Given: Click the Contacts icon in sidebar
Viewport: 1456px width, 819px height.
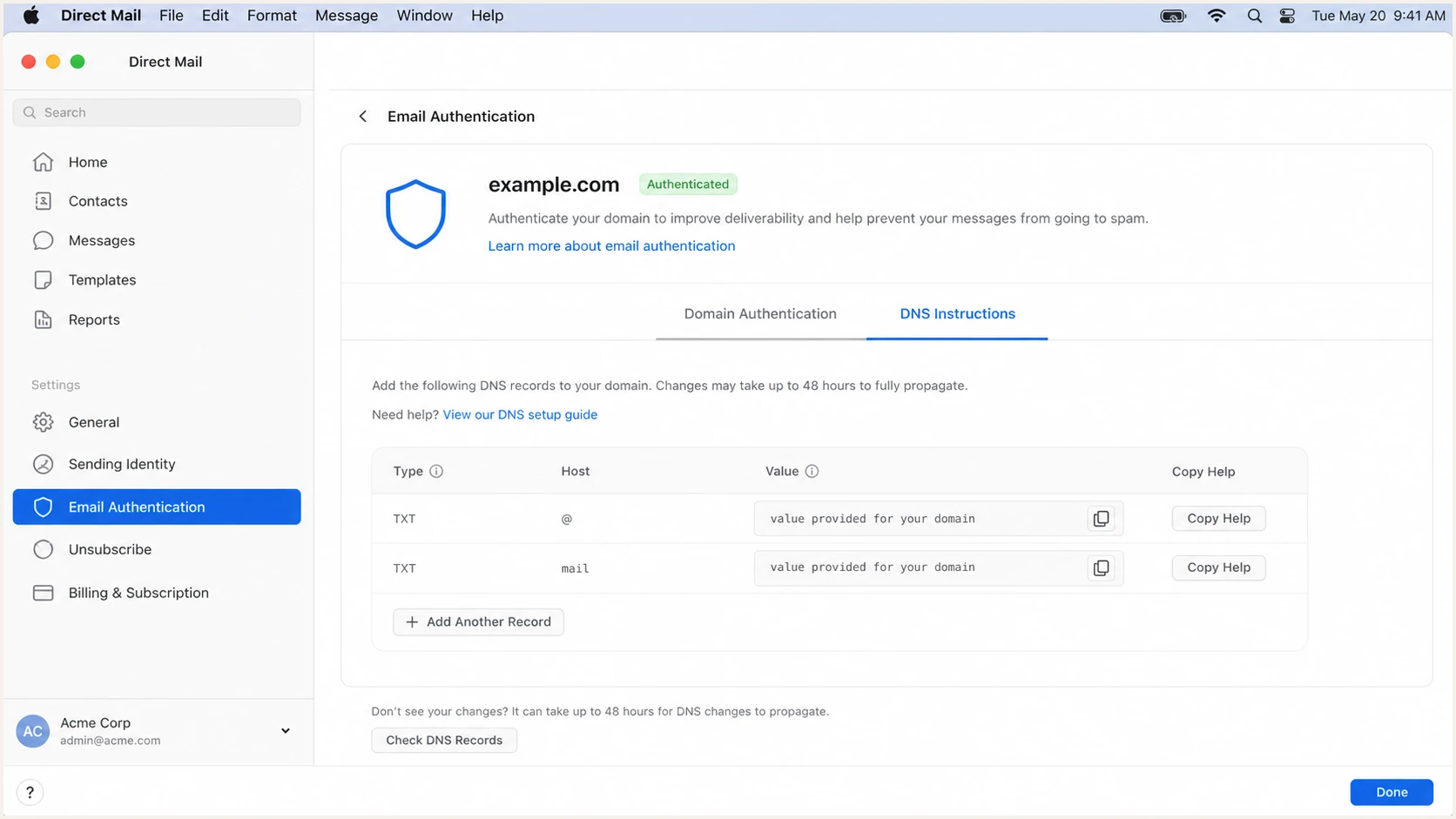Looking at the screenshot, I should pyautogui.click(x=43, y=201).
